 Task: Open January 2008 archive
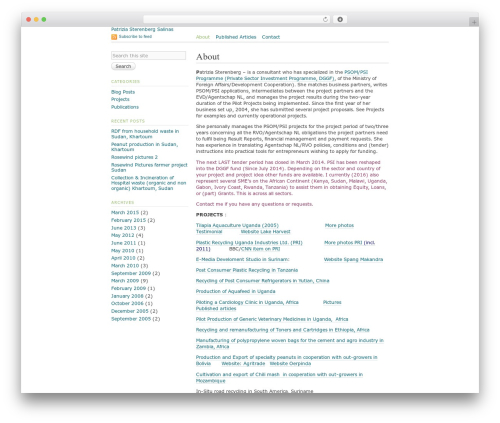tap(127, 296)
